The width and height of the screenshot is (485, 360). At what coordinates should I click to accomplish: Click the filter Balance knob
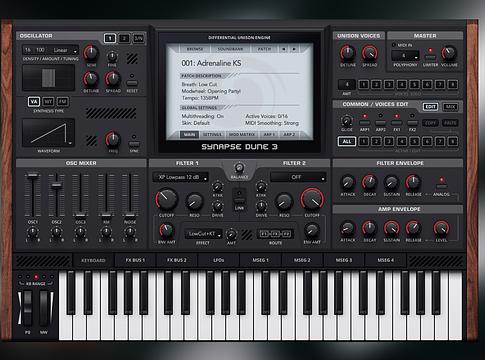[239, 168]
